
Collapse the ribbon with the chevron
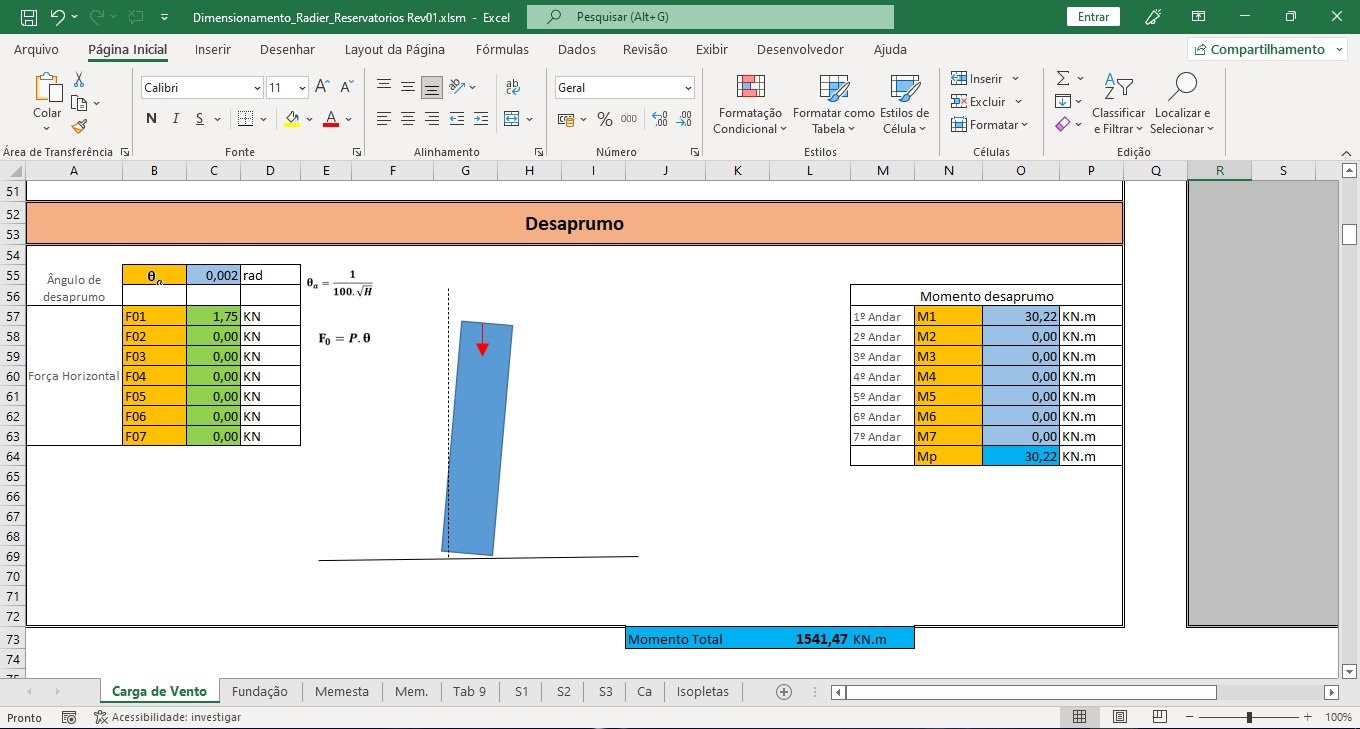point(1346,152)
